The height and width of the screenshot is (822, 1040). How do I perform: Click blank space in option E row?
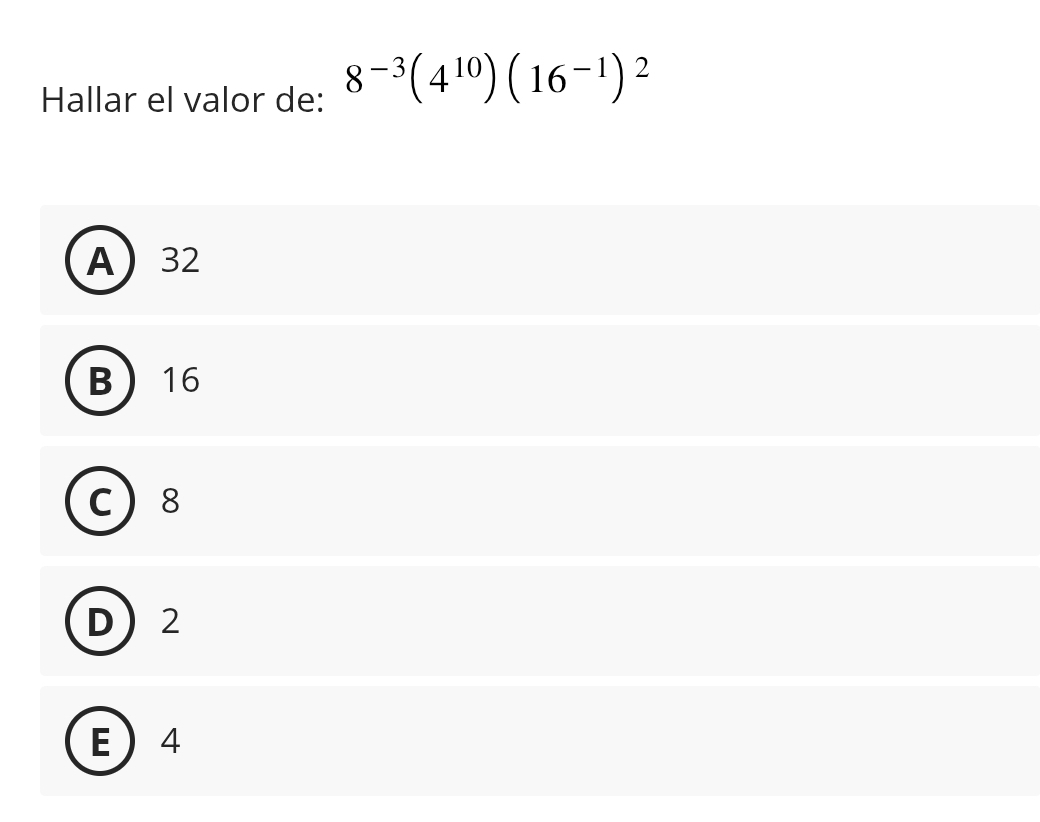tap(600, 741)
